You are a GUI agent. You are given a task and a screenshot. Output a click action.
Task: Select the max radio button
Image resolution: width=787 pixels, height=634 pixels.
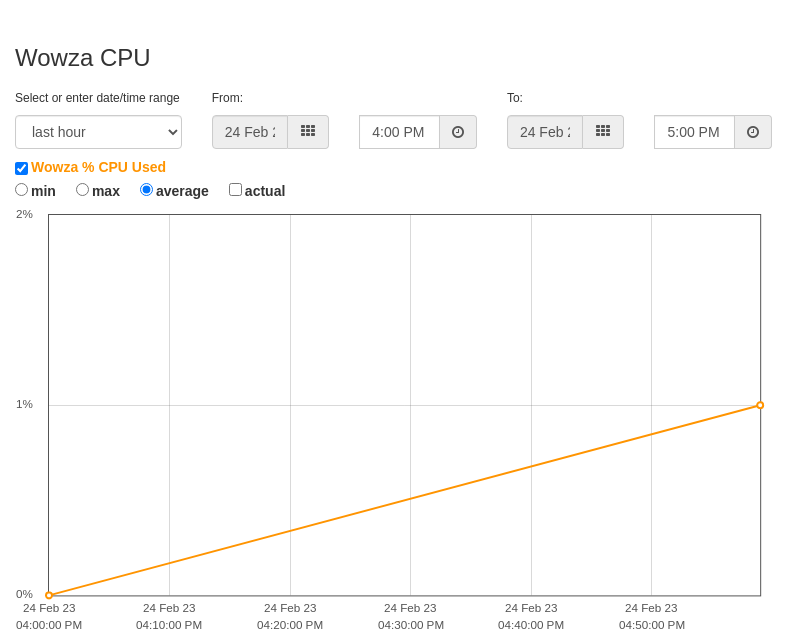82,190
